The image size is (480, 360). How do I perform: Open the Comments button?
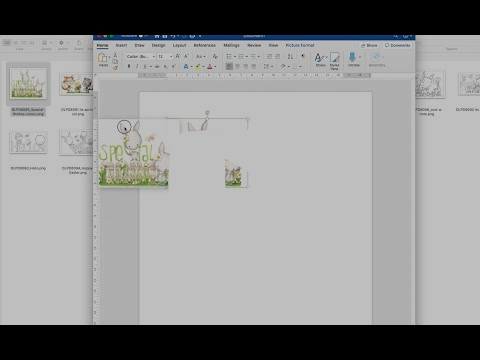pyautogui.click(x=397, y=45)
